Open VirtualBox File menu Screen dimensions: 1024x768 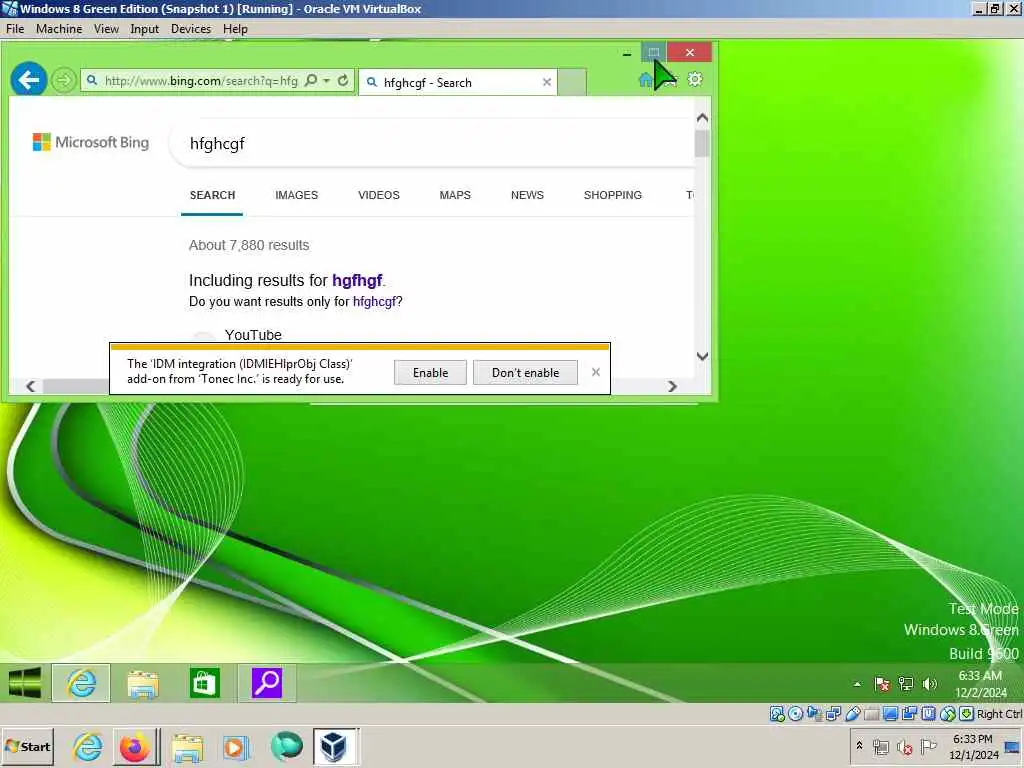pyautogui.click(x=15, y=29)
